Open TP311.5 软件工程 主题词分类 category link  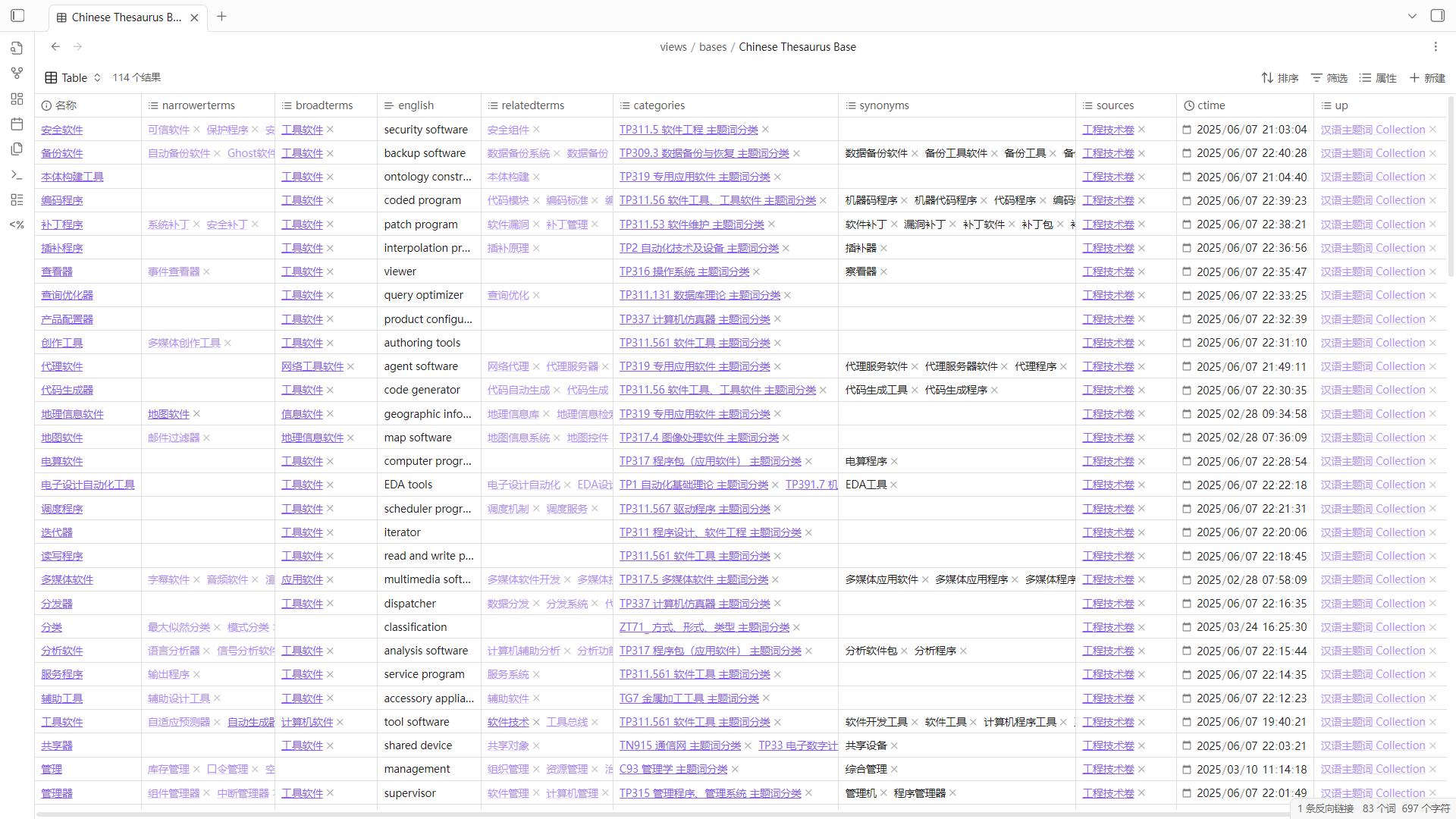[689, 130]
